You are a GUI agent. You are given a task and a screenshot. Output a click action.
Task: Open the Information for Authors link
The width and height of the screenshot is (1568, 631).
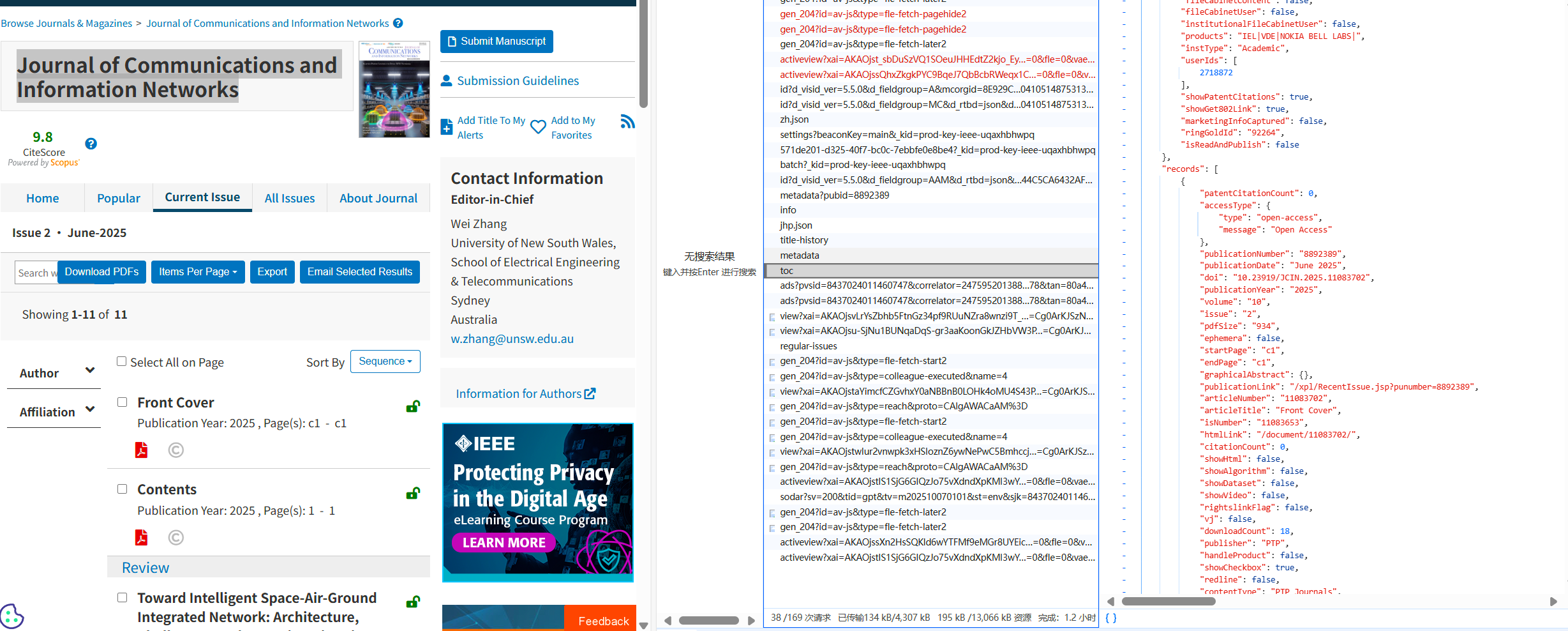click(519, 393)
